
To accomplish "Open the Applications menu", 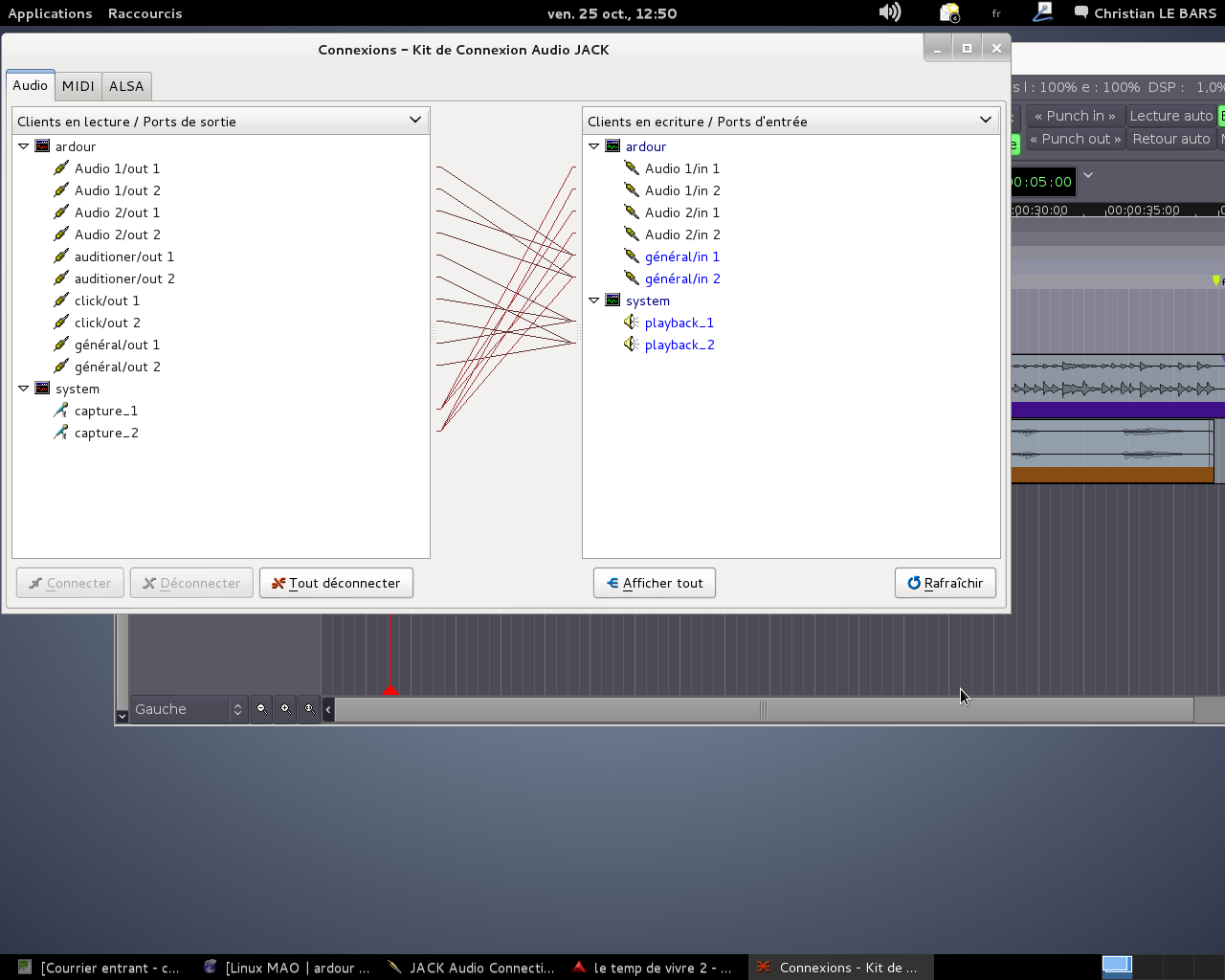I will tap(50, 13).
